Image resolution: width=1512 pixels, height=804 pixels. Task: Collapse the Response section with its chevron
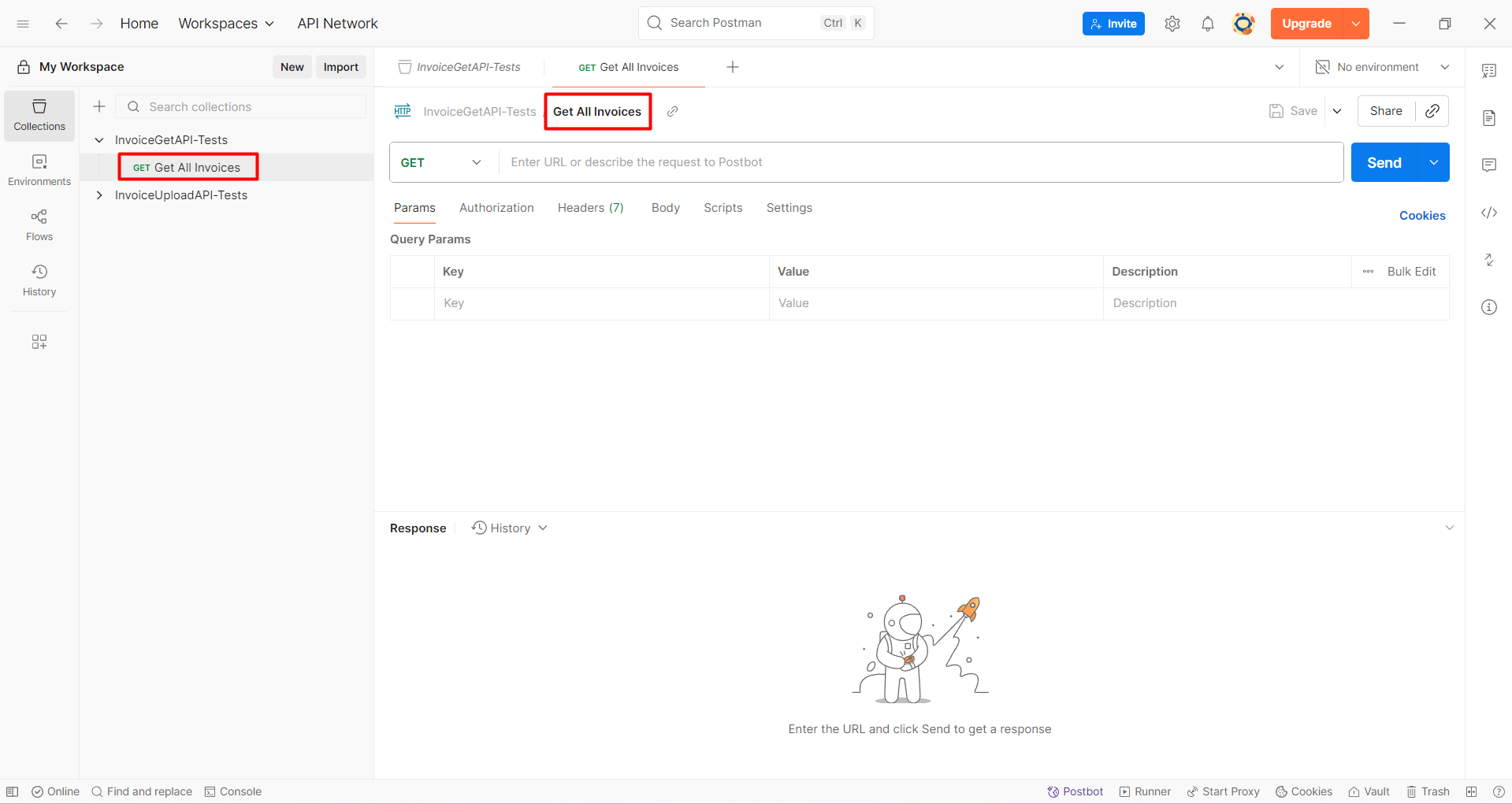pos(1450,528)
